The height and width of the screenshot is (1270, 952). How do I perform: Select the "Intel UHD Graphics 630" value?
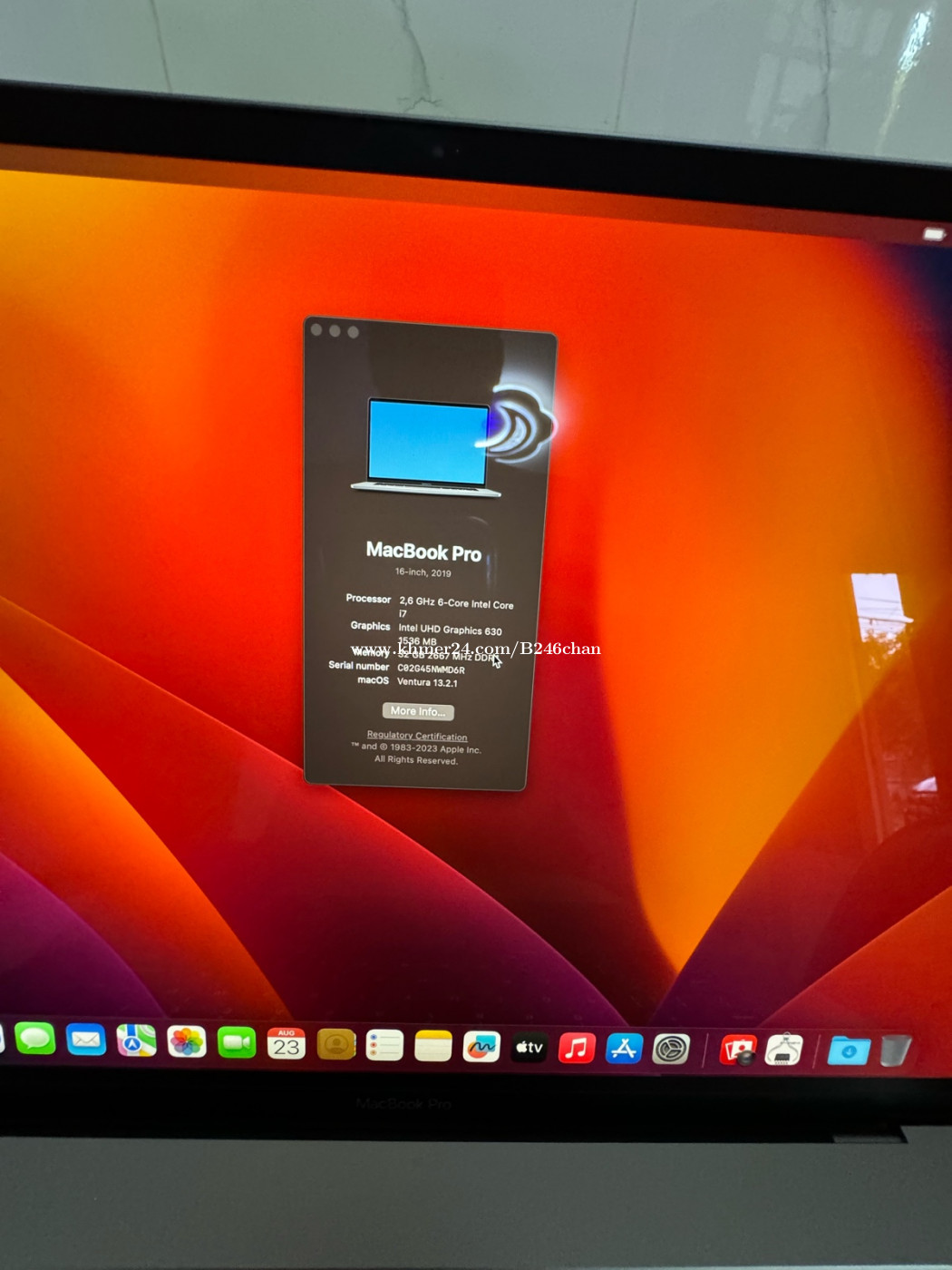[451, 630]
